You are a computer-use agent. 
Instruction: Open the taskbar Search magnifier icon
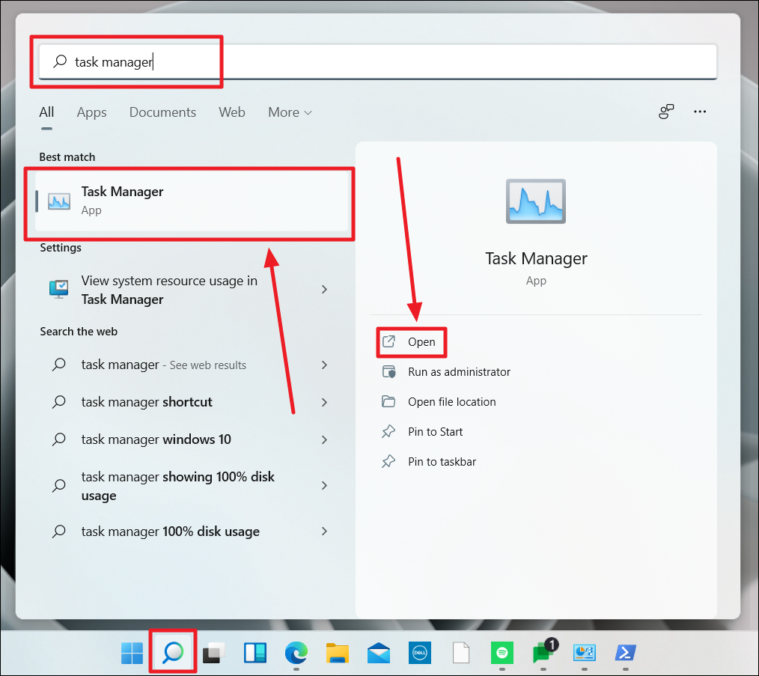coord(173,653)
